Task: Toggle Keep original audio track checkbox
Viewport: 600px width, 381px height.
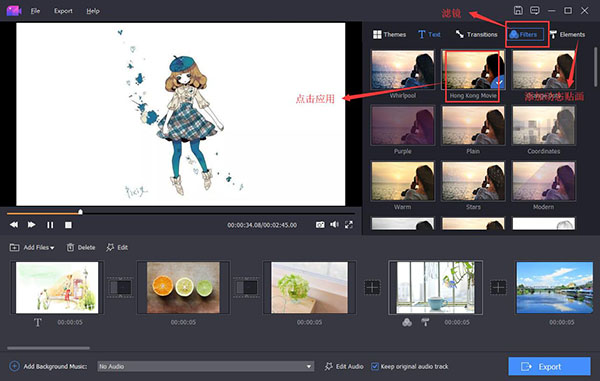Action: point(375,366)
